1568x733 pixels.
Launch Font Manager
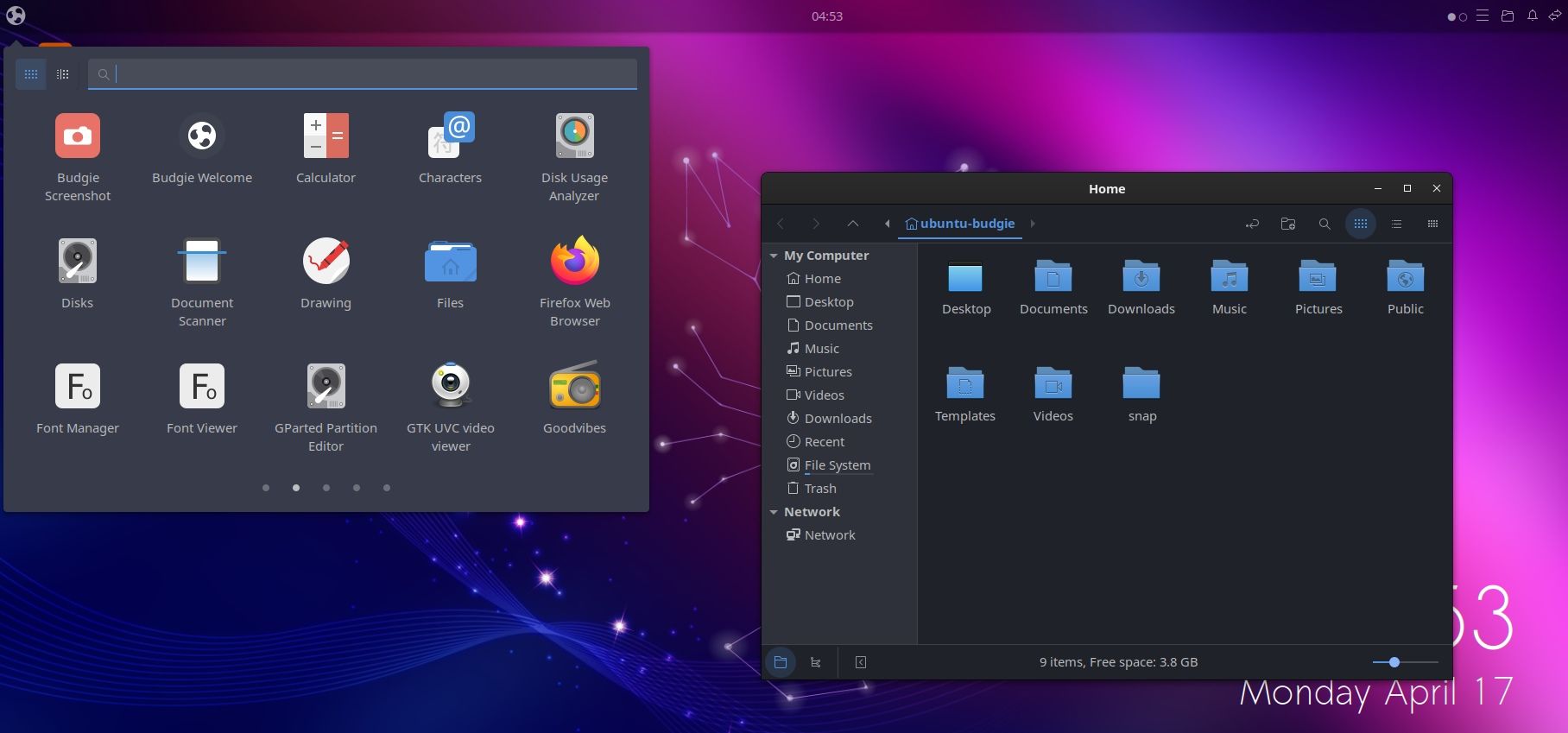coord(78,399)
